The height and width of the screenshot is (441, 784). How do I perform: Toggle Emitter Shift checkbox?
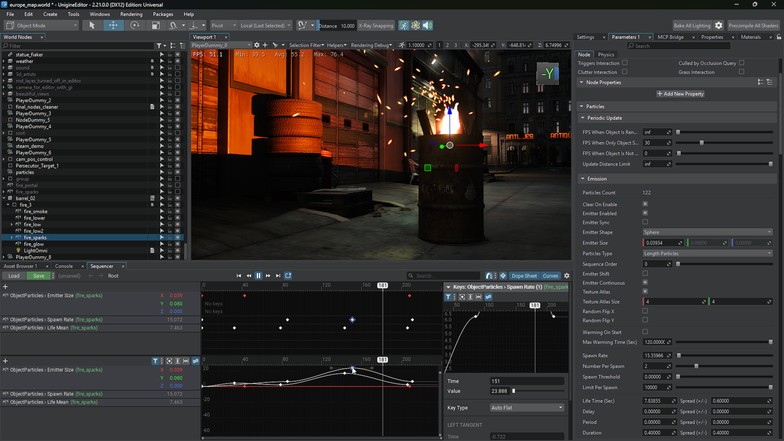pos(645,274)
